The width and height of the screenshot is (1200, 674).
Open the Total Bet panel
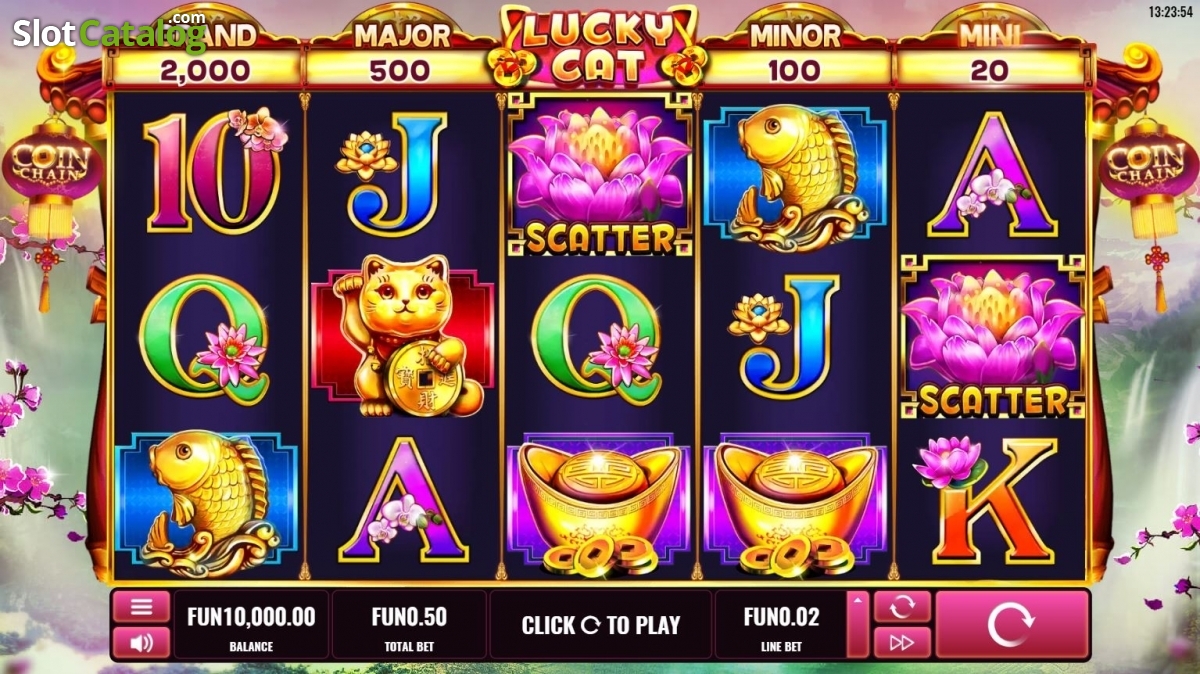(409, 625)
